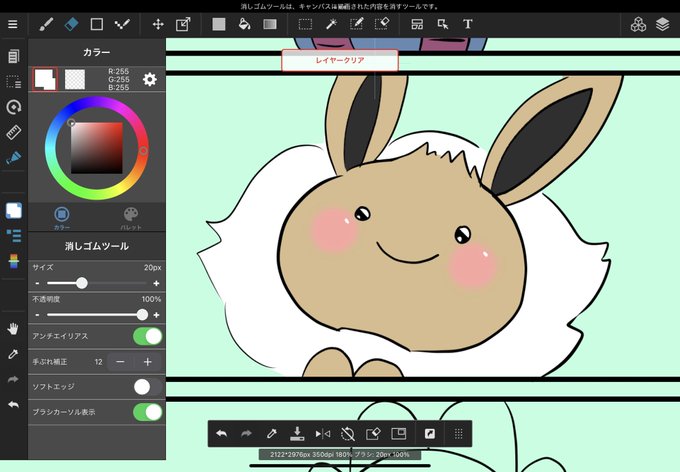Viewport: 680px width, 472px height.
Task: Select the gray Fill rectangle tool
Action: tap(219, 24)
